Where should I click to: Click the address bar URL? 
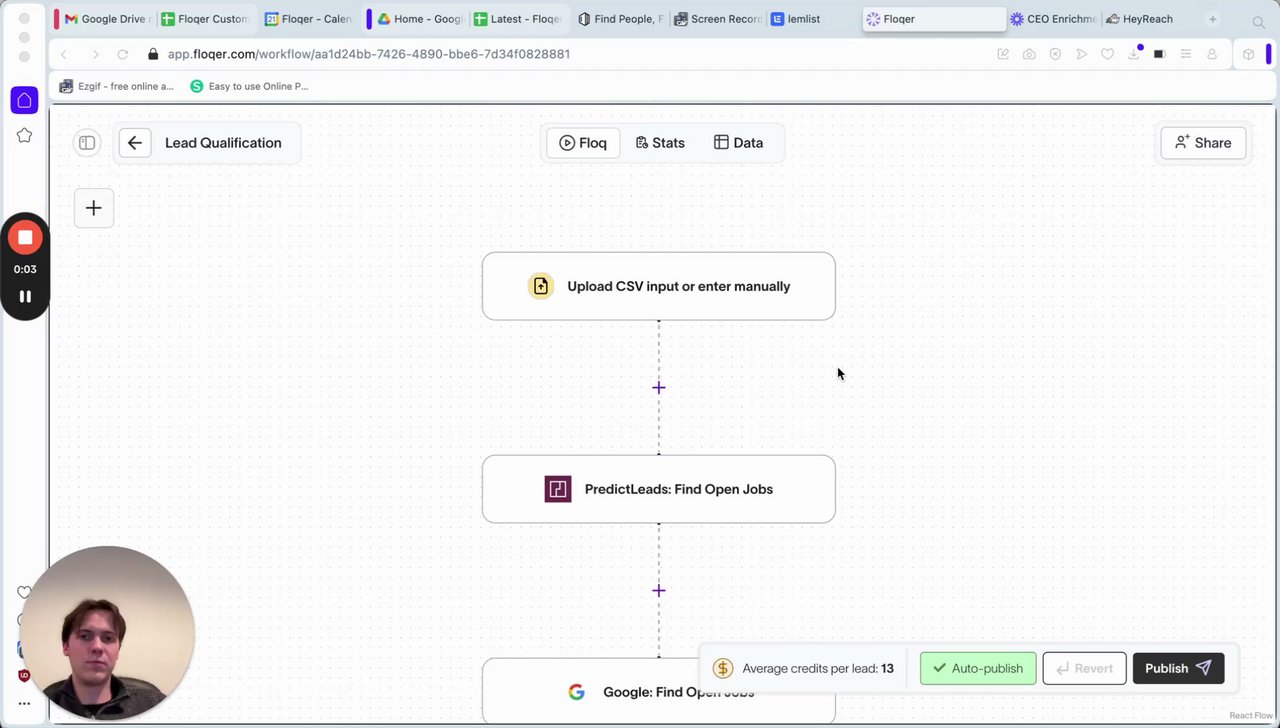pyautogui.click(x=369, y=54)
